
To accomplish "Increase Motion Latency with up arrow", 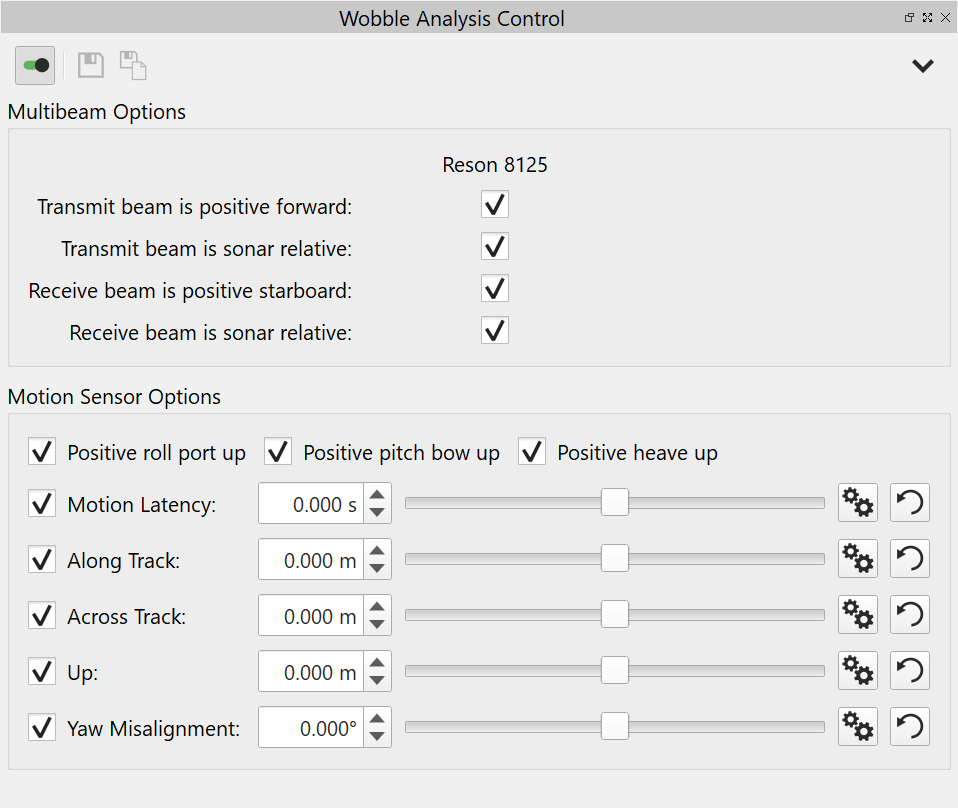I will 377,495.
